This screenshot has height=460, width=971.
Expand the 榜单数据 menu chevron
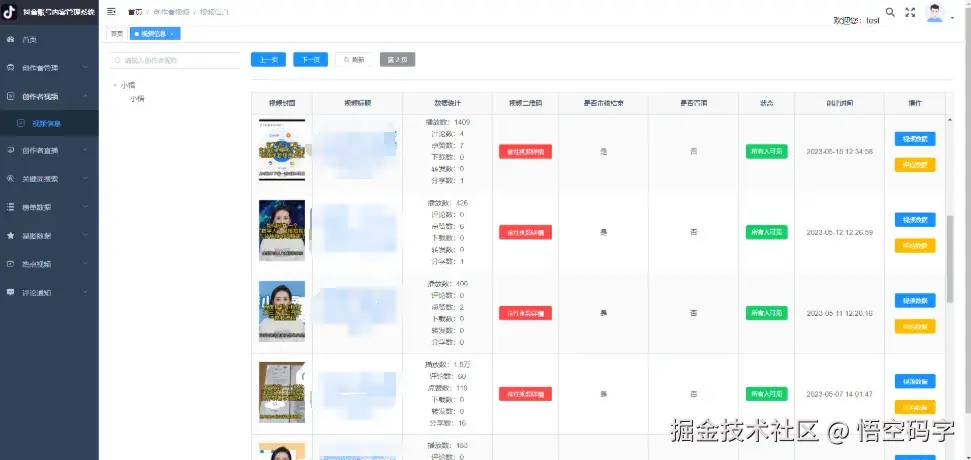point(85,207)
